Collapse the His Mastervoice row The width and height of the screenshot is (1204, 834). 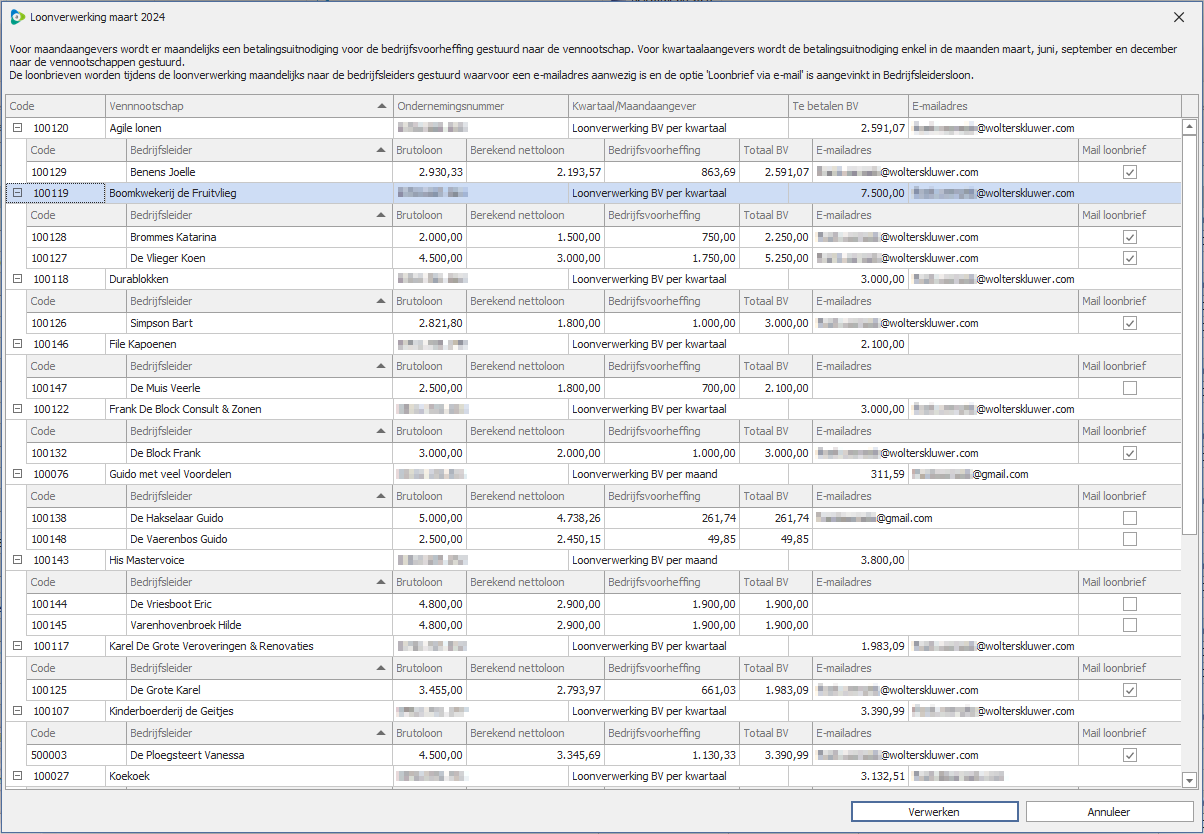(18, 560)
